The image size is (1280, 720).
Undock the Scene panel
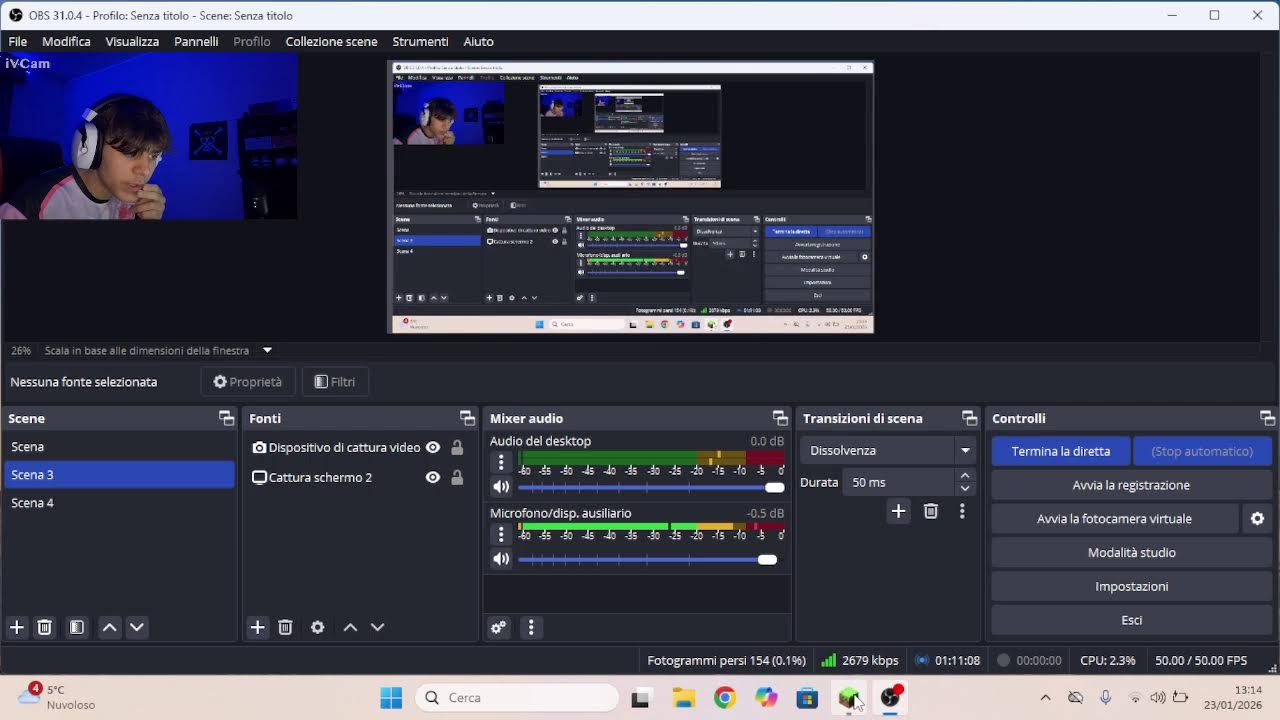(x=226, y=418)
